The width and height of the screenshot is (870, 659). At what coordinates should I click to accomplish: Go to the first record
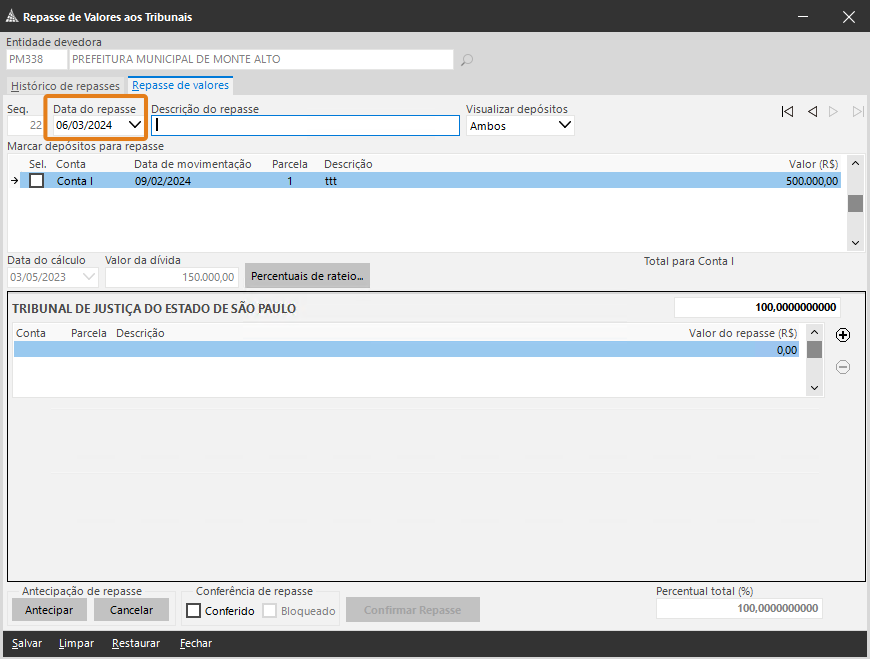point(788,112)
